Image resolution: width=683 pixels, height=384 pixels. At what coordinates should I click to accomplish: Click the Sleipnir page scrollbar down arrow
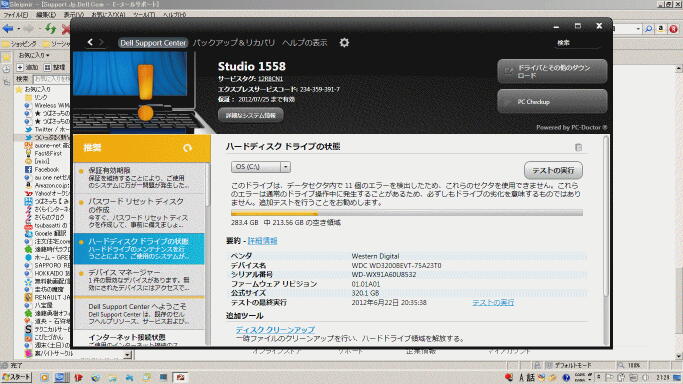pyautogui.click(x=679, y=357)
